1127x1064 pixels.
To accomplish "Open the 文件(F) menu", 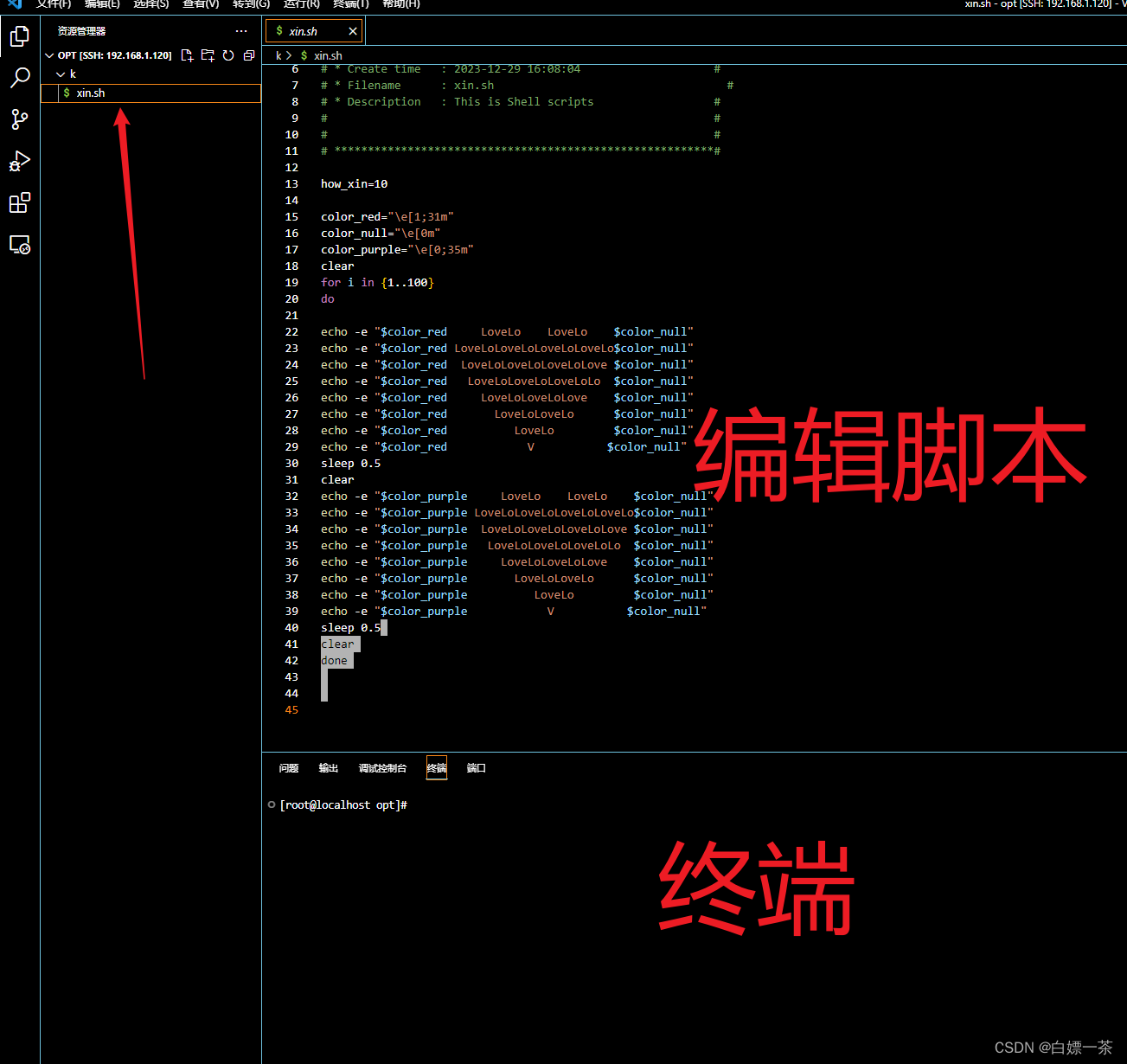I will [x=54, y=3].
